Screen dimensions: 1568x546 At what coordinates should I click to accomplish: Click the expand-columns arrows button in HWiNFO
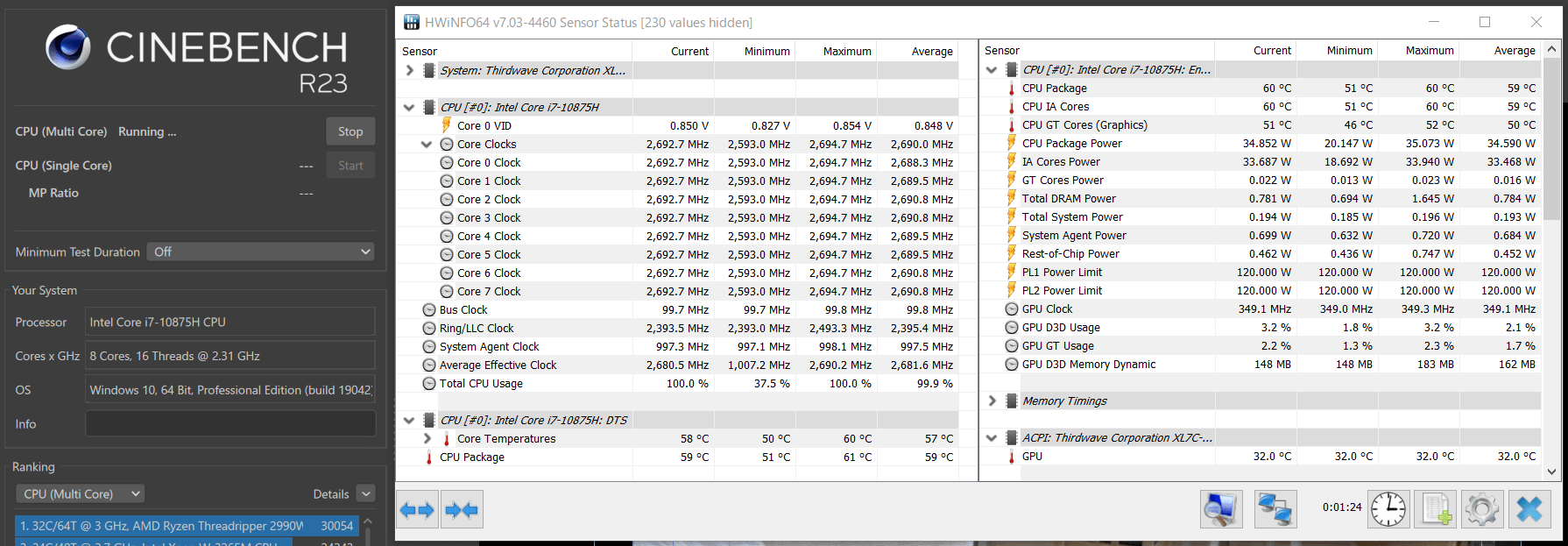tap(417, 509)
